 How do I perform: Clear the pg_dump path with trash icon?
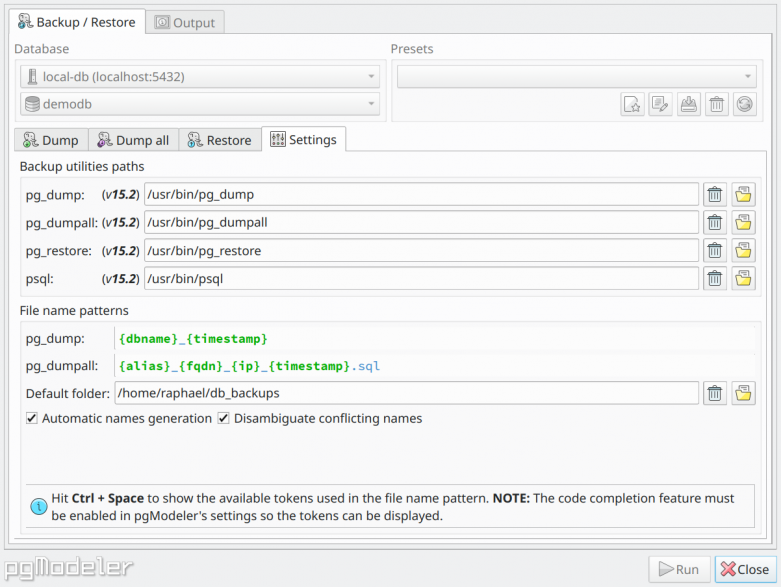[715, 195]
